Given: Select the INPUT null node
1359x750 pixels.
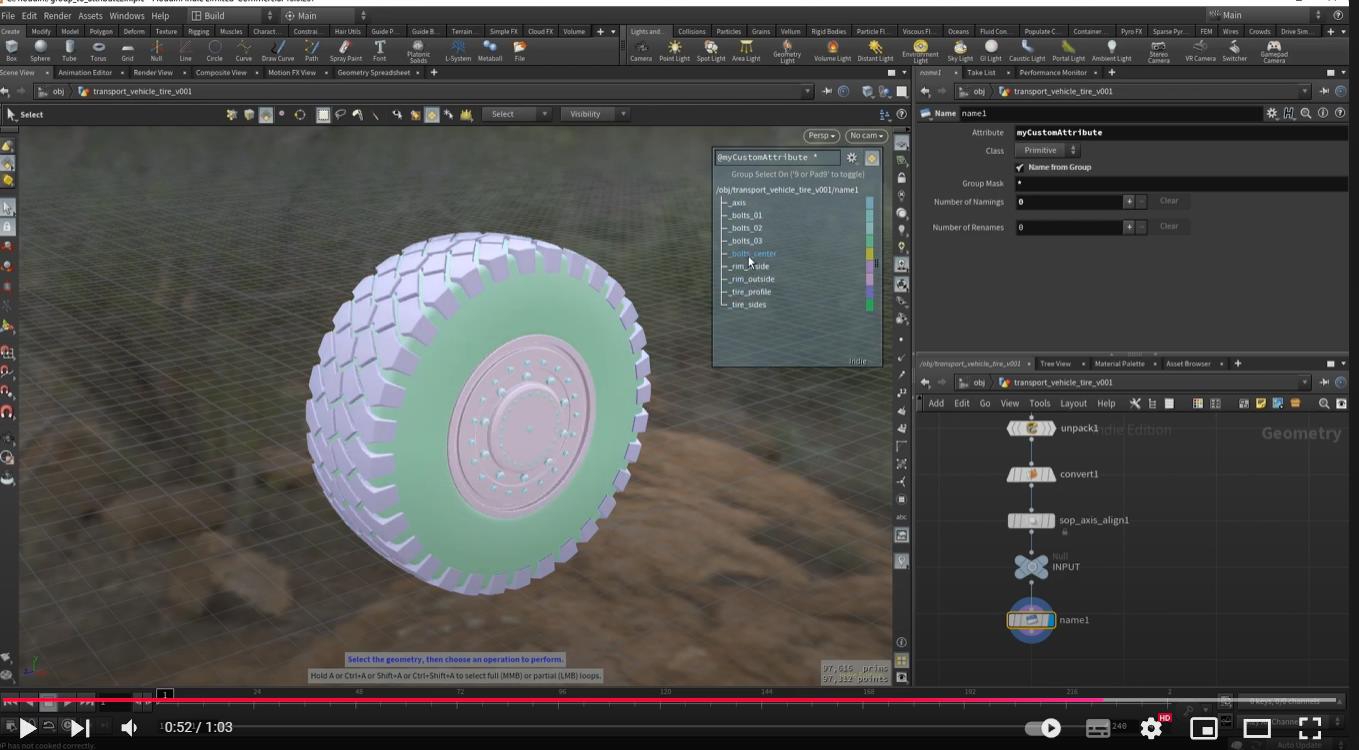Looking at the screenshot, I should (1031, 567).
